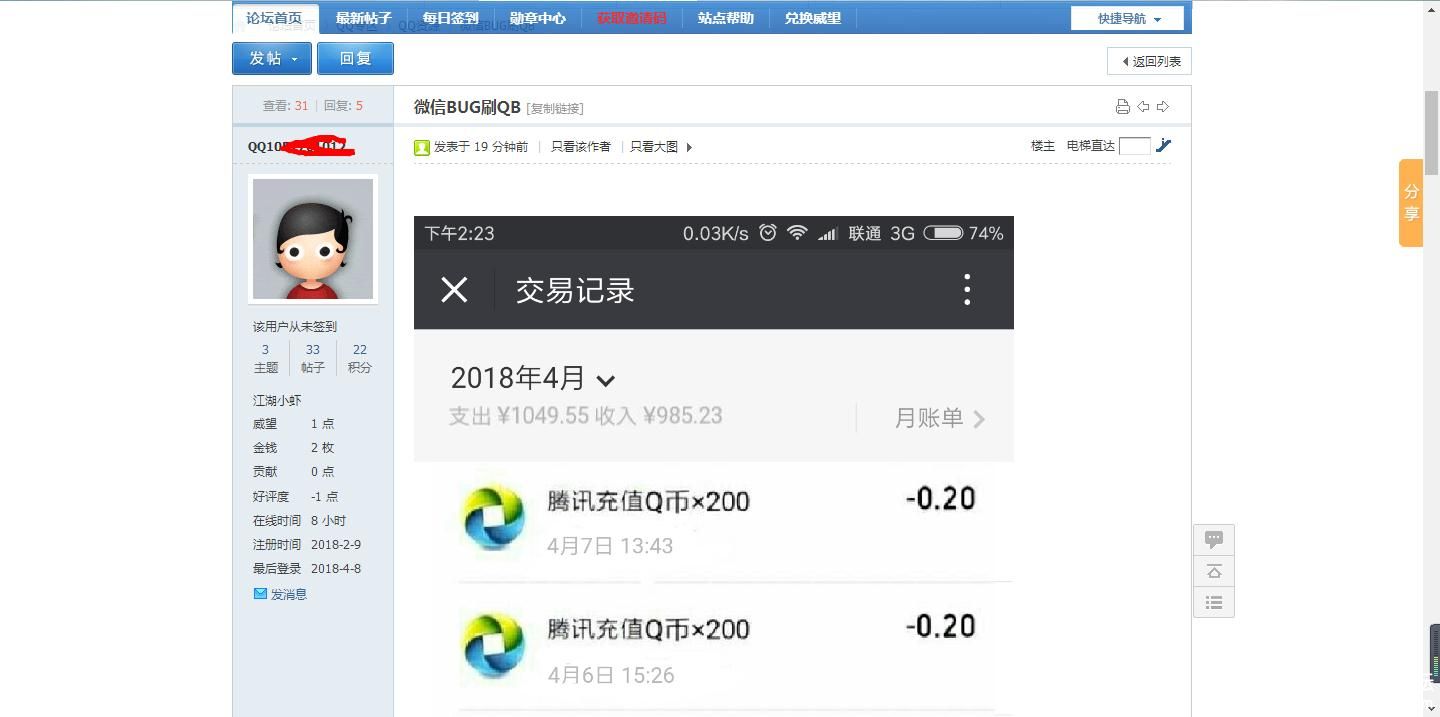The image size is (1440, 717).
Task: Click the envelope icon beside 发消息
Action: [260, 593]
